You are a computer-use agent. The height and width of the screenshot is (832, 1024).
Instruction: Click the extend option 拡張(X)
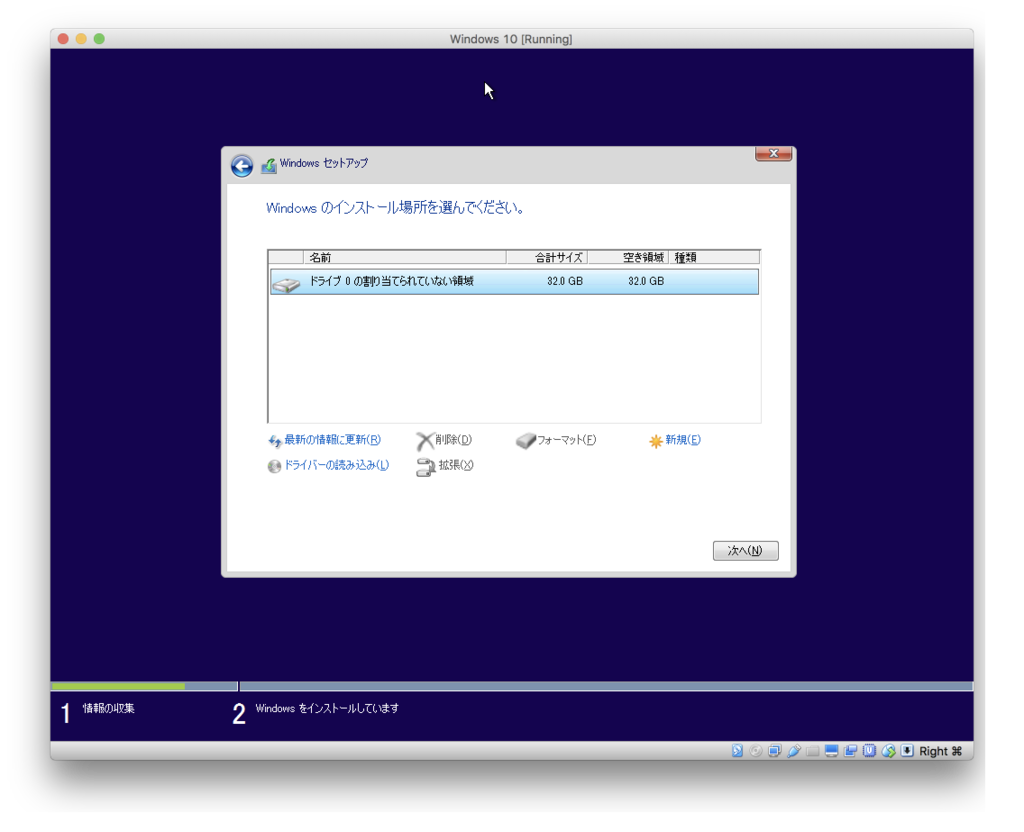tap(456, 465)
